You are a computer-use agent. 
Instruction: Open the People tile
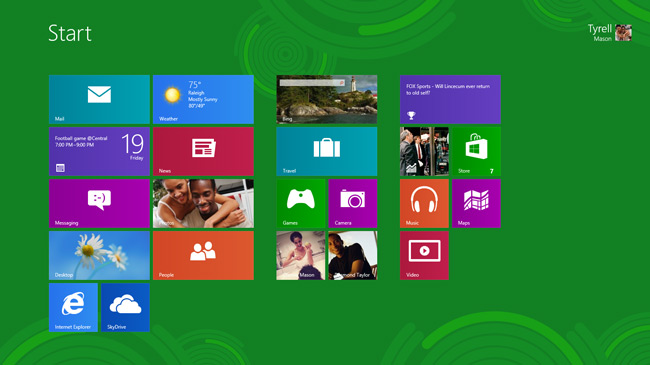(203, 256)
